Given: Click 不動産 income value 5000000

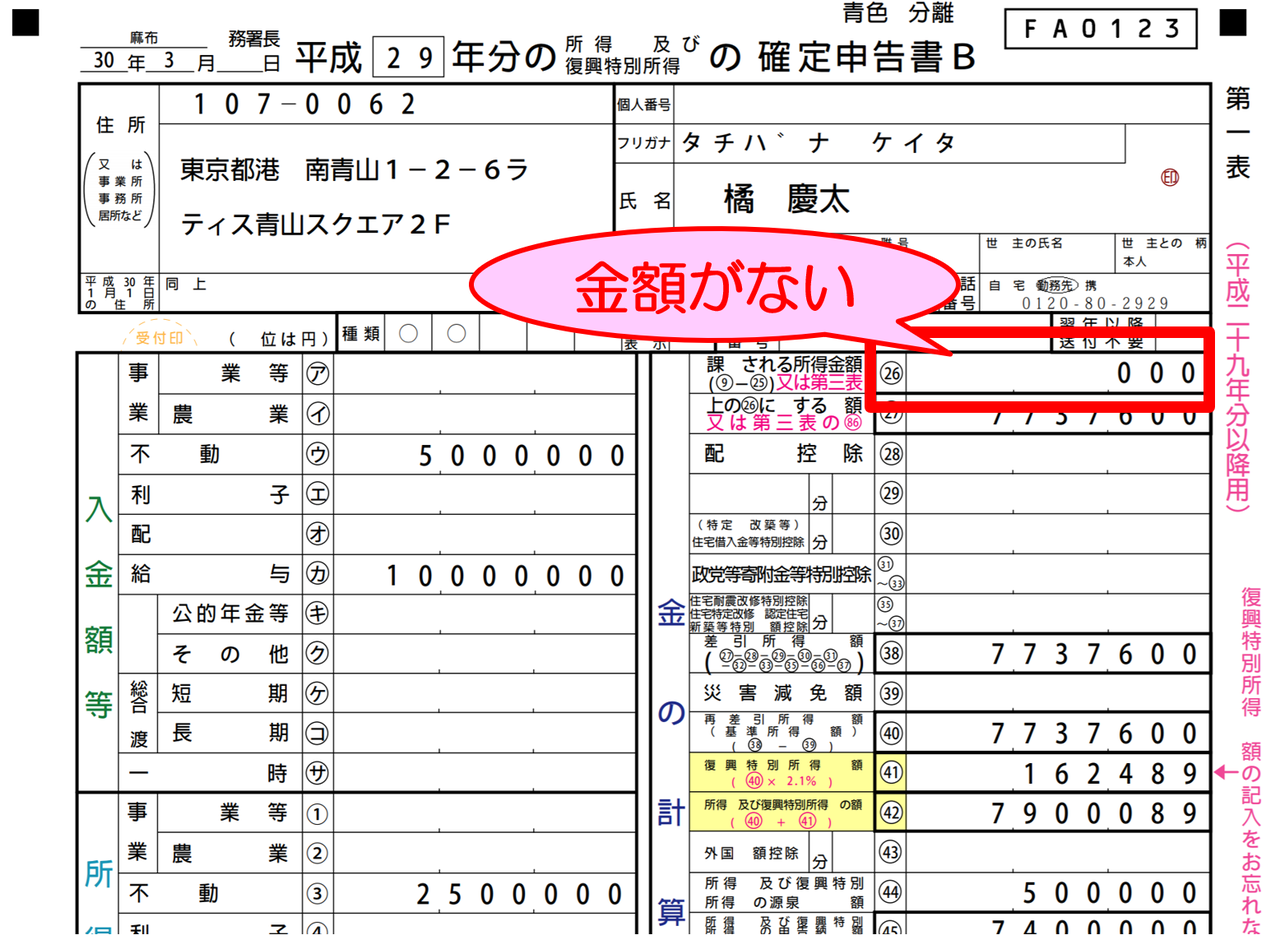Looking at the screenshot, I should point(520,456).
